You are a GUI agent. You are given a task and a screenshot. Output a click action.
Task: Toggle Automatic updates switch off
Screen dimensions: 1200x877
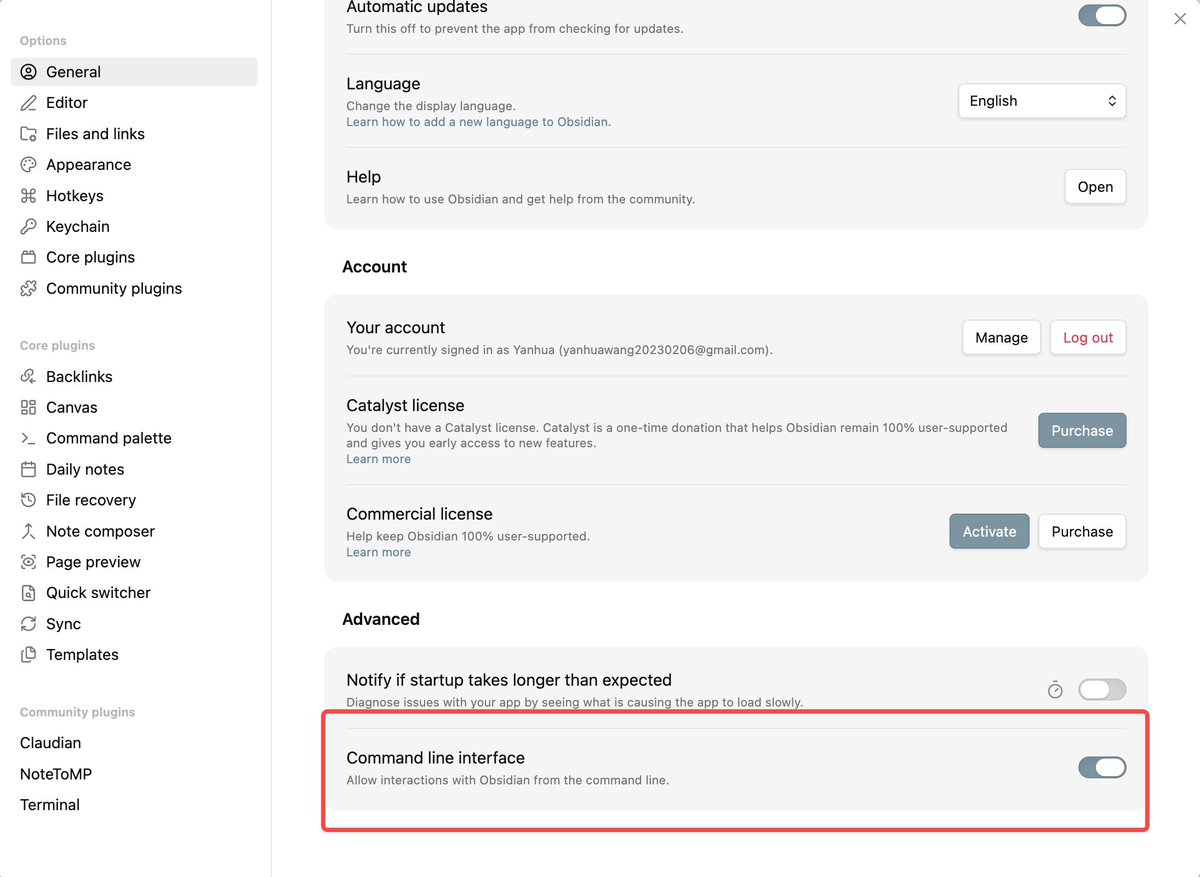pyautogui.click(x=1102, y=15)
